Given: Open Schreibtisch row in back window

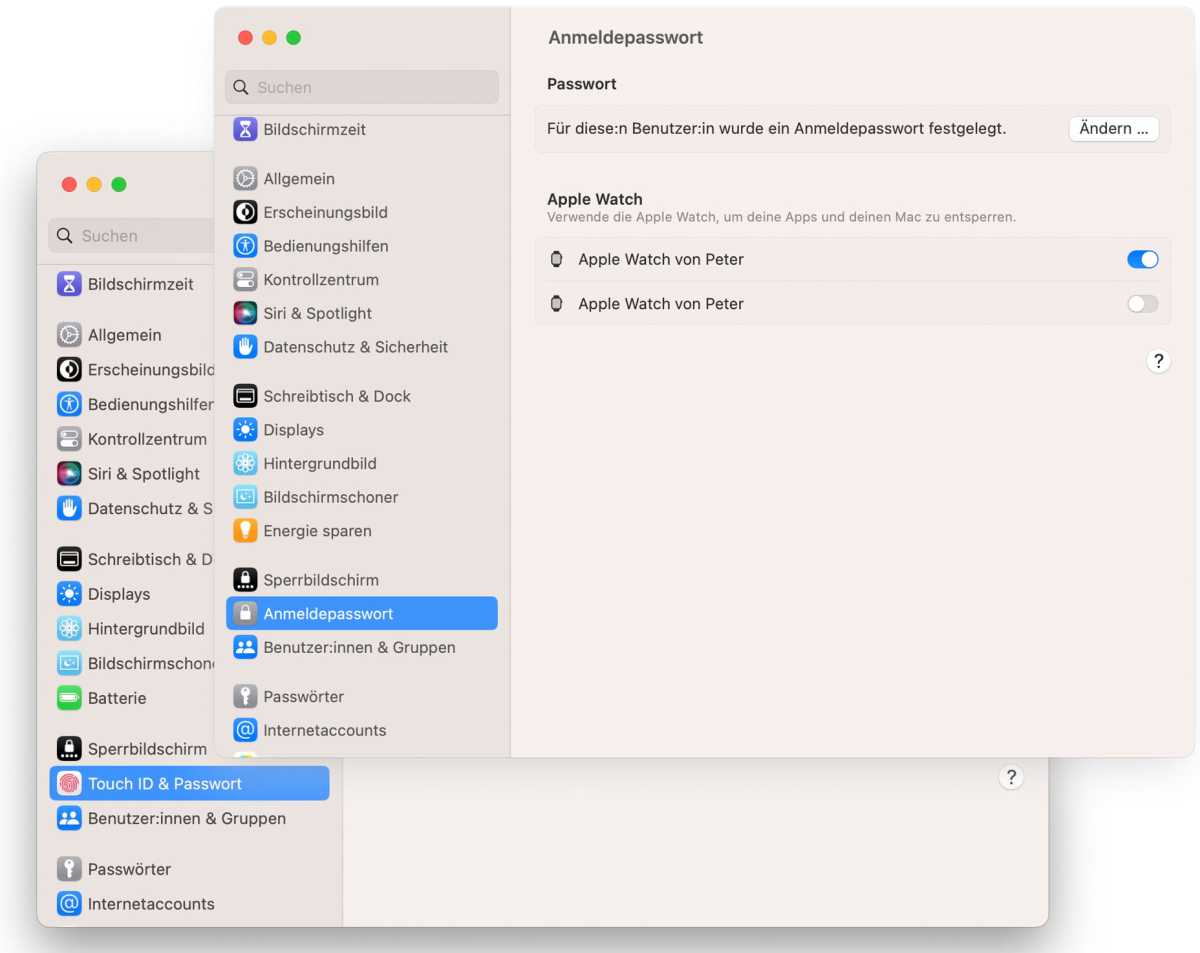Looking at the screenshot, I should tap(132, 559).
